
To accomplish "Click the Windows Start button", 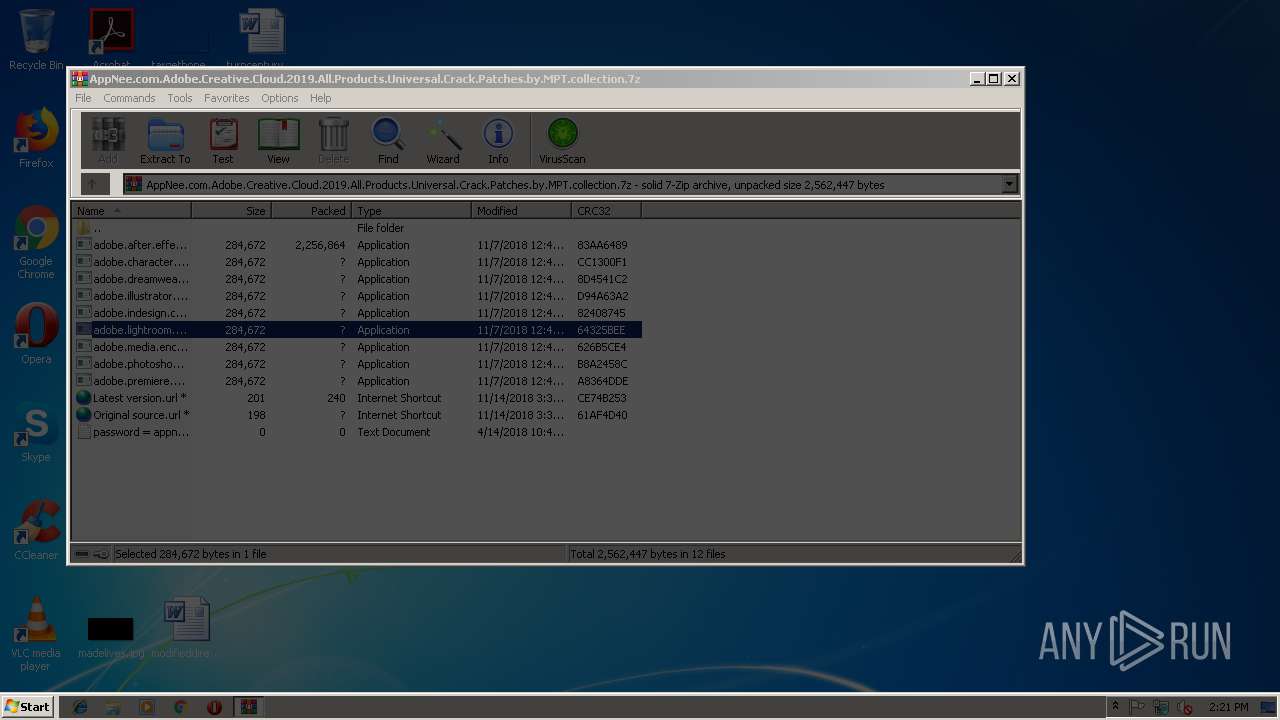I will click(x=27, y=706).
